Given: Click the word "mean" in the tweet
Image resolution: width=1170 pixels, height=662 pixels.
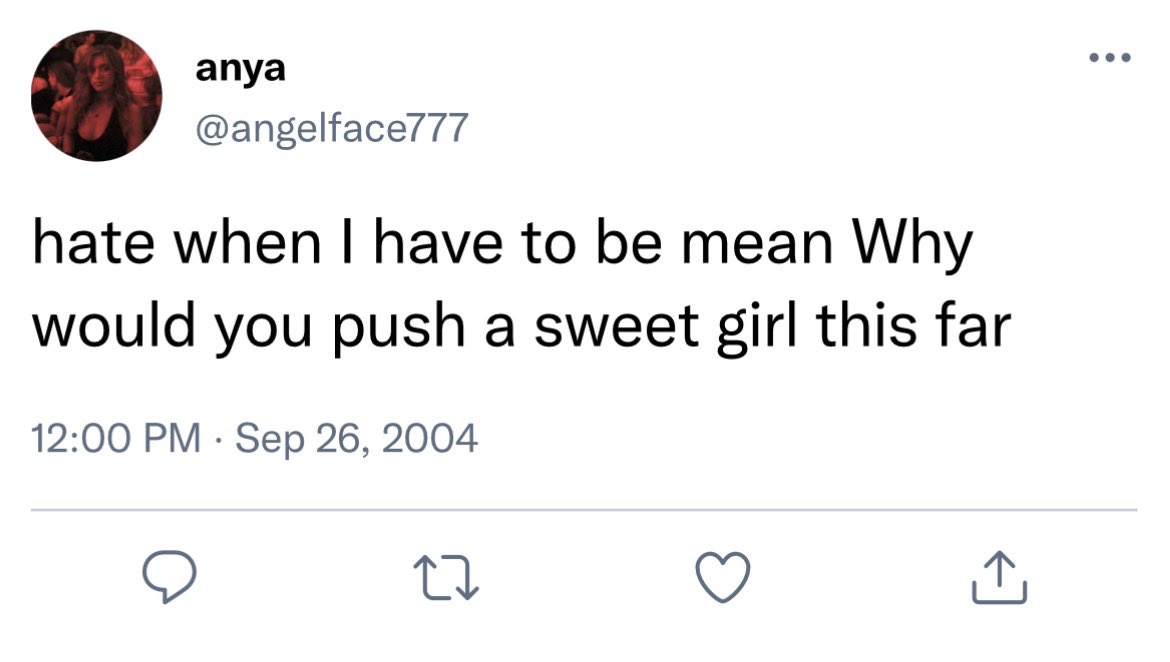Looking at the screenshot, I should pos(757,246).
